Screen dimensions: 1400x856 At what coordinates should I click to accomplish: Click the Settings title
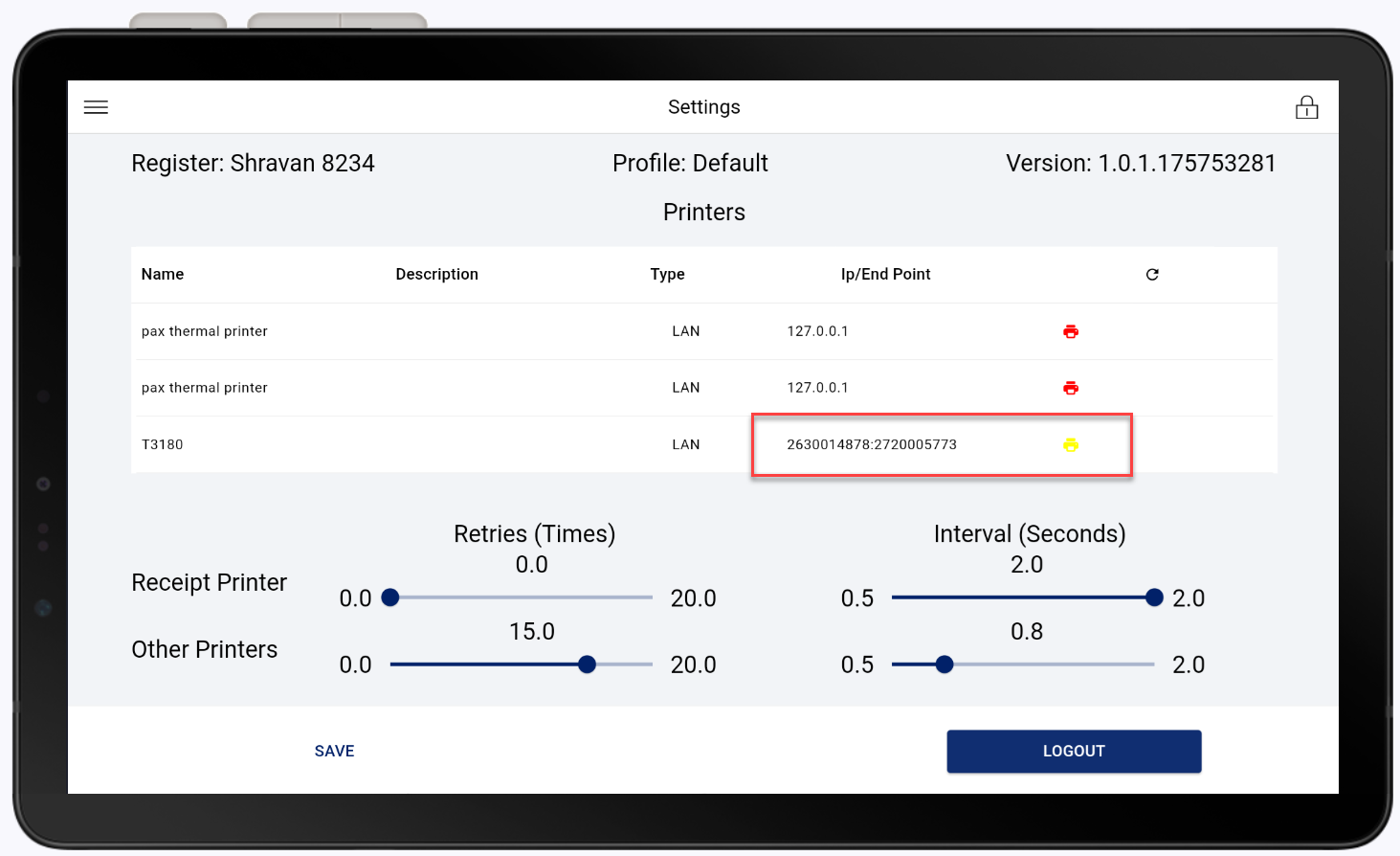pyautogui.click(x=704, y=107)
